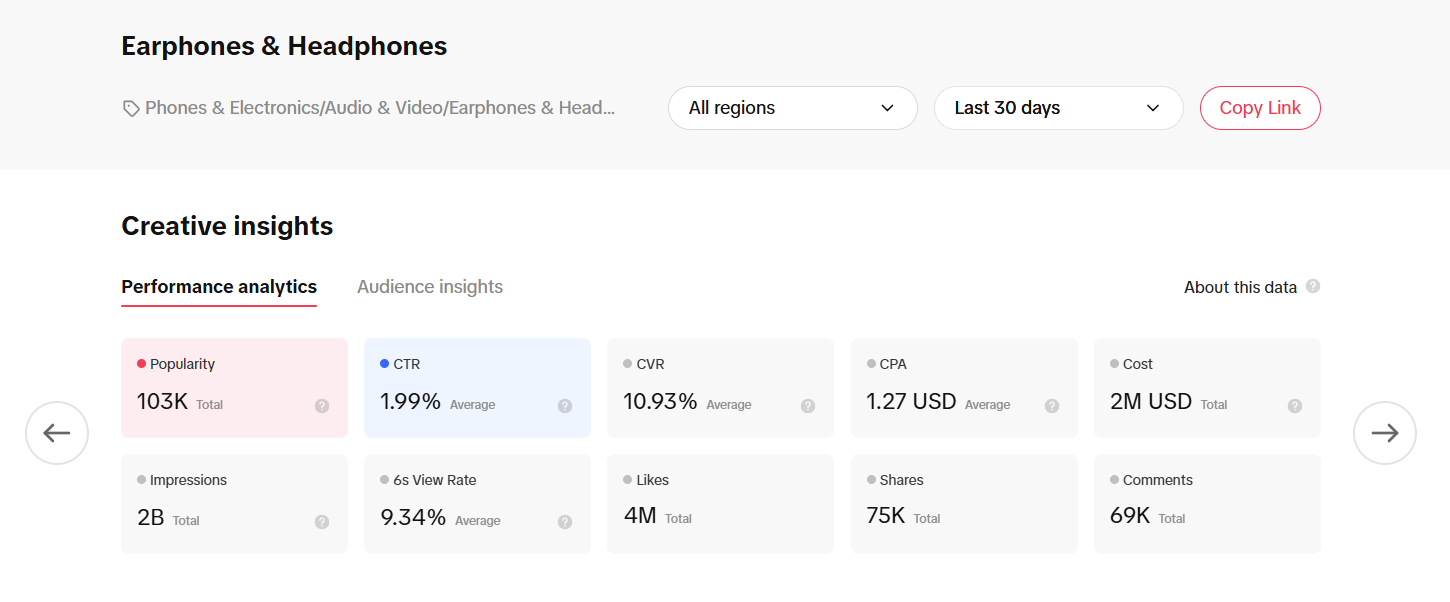Click help icon on 6s View Rate card
This screenshot has width=1450, height=602.
click(565, 522)
